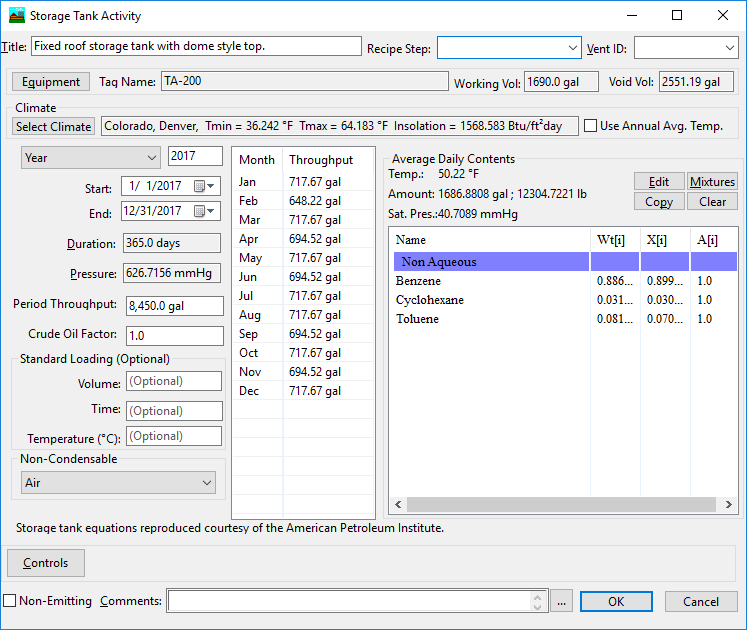Screen dimensions: 747x630
Task: Click the Cancel button
Action: coord(701,601)
